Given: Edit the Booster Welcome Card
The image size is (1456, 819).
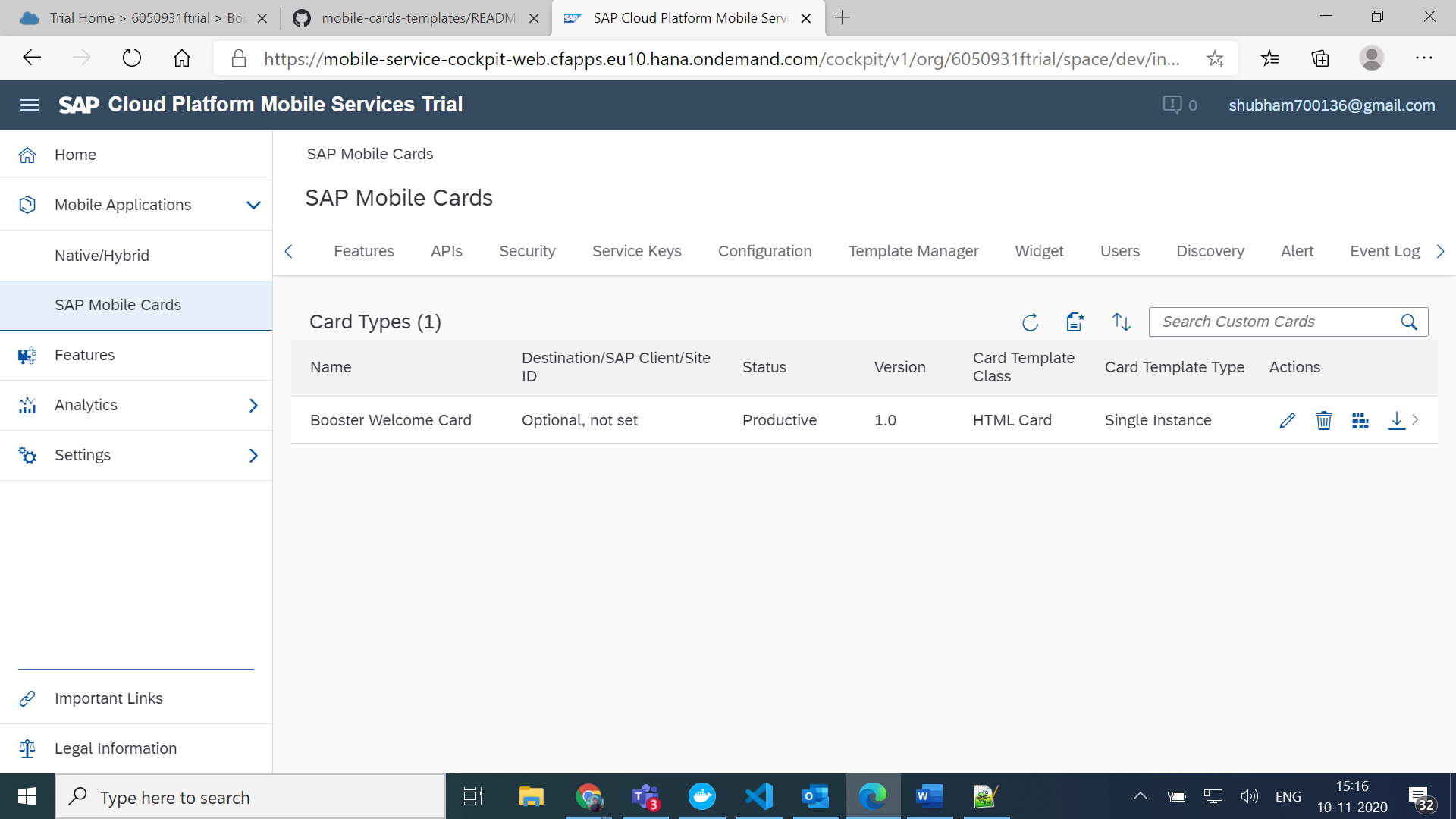Looking at the screenshot, I should click(1287, 420).
